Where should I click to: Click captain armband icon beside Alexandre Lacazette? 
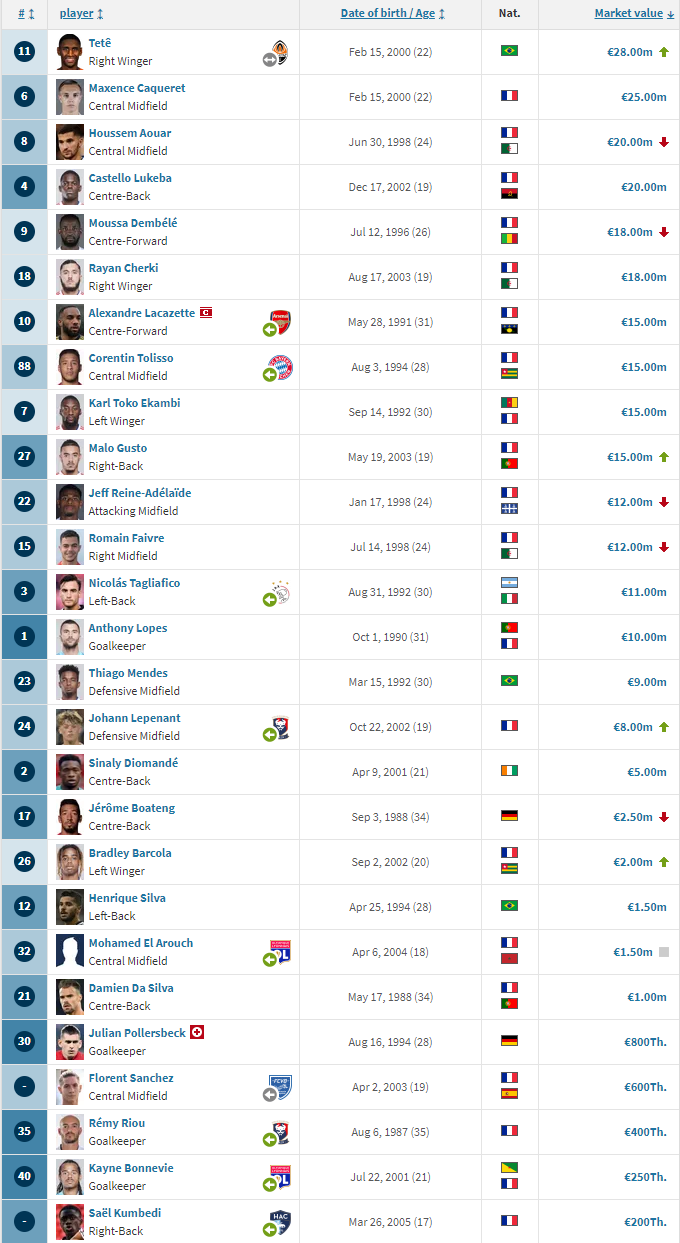tap(205, 313)
